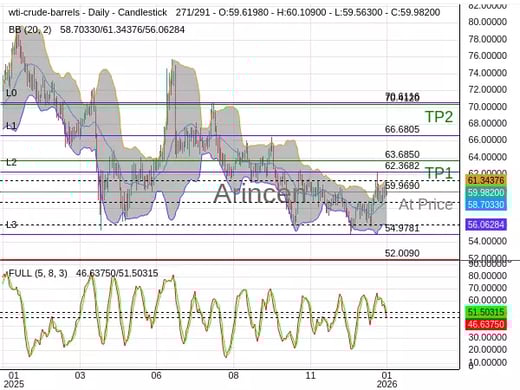Click the 68.00000 price axis label

[x=487, y=123]
